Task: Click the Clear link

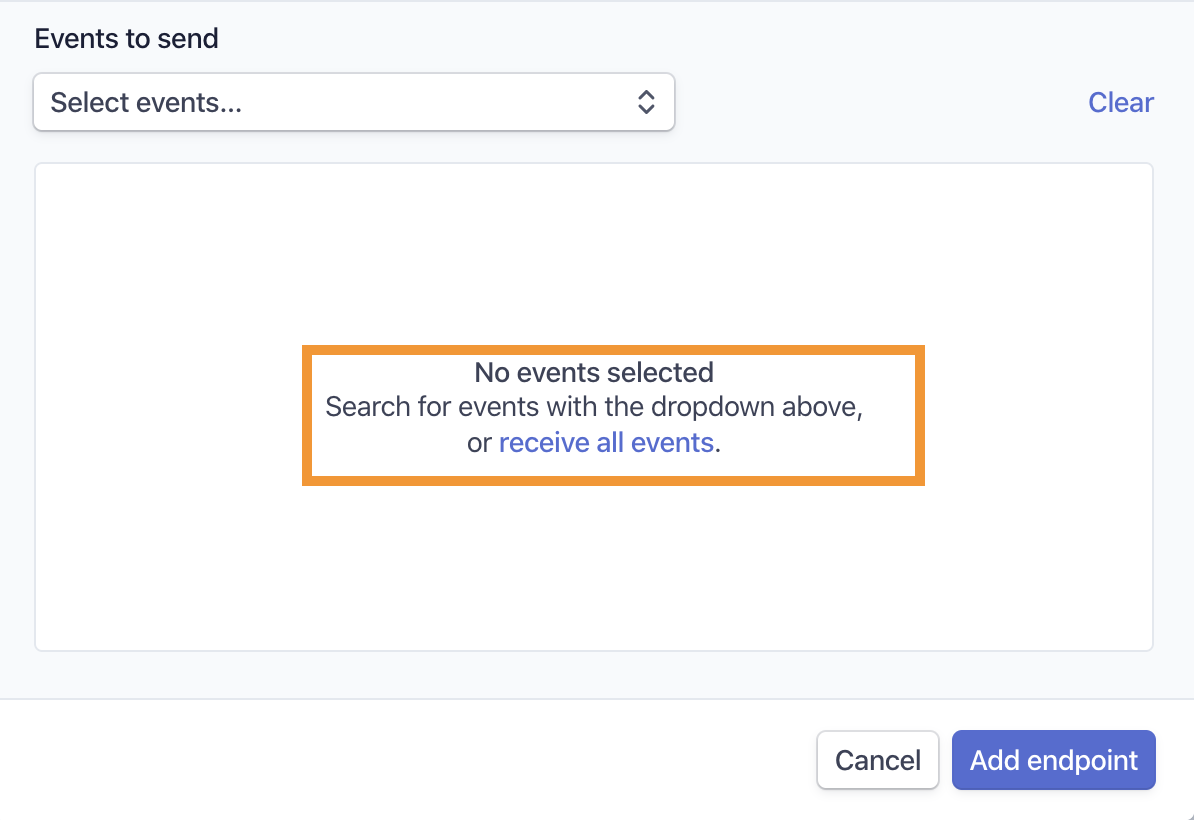Action: [1120, 102]
